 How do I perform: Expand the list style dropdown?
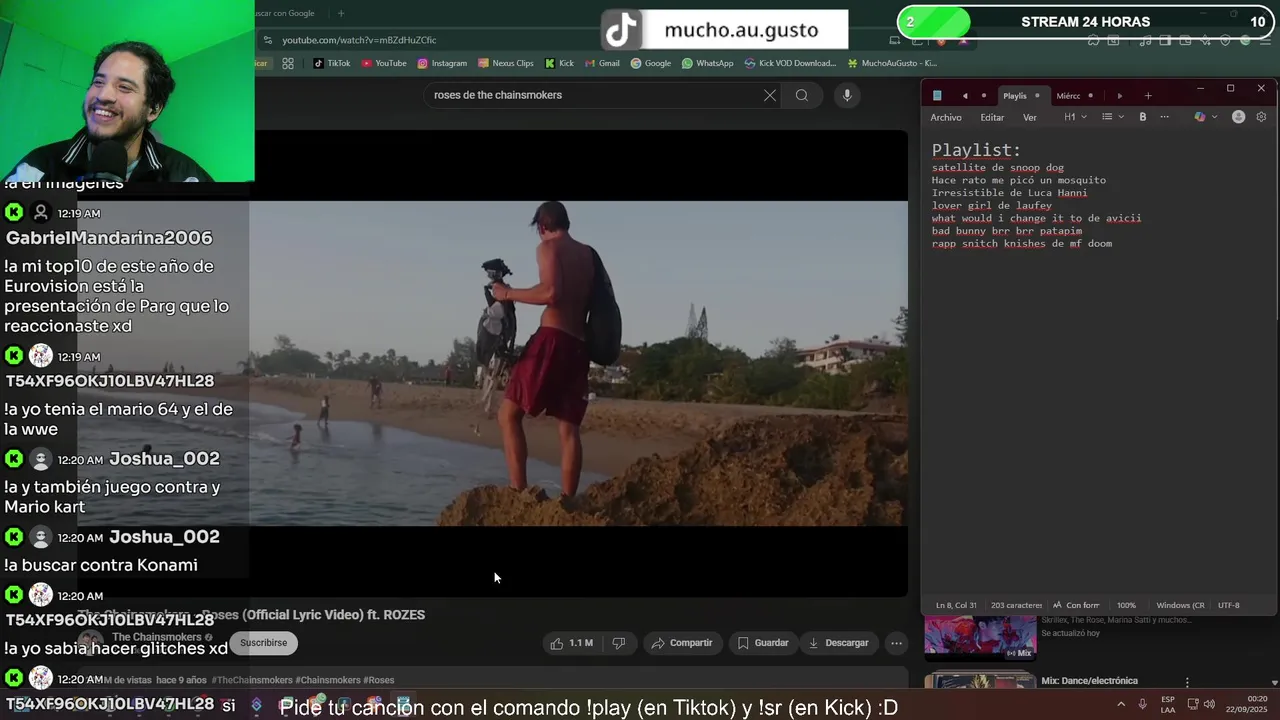pyautogui.click(x=1112, y=117)
